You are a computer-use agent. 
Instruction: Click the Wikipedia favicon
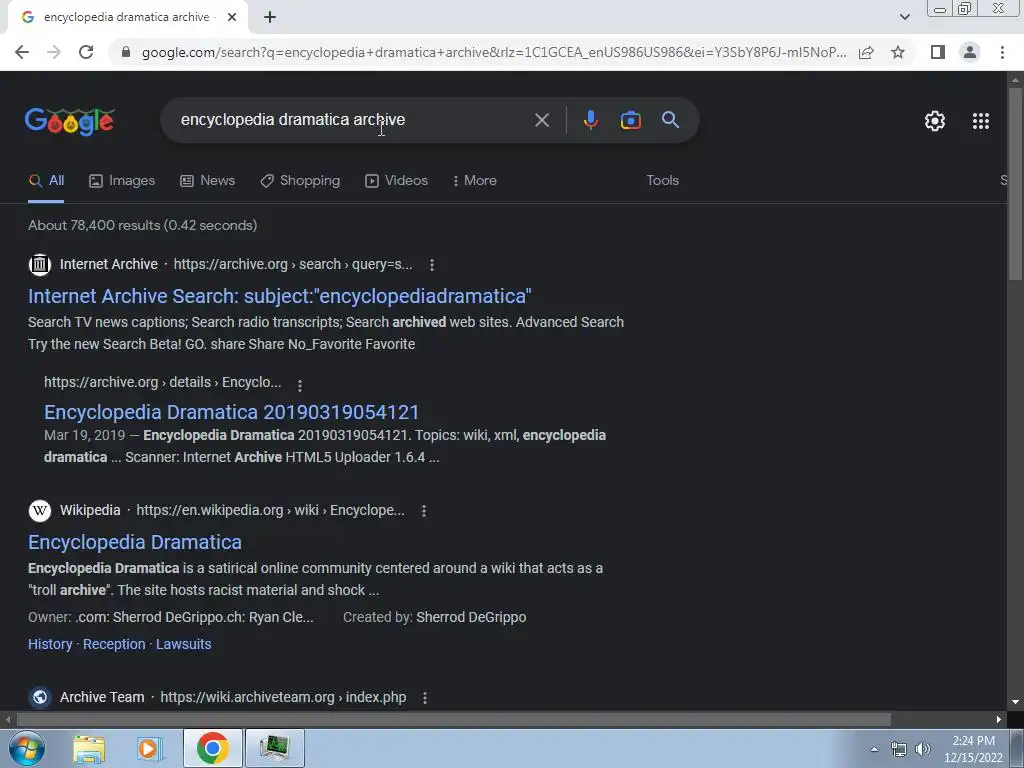coord(40,511)
